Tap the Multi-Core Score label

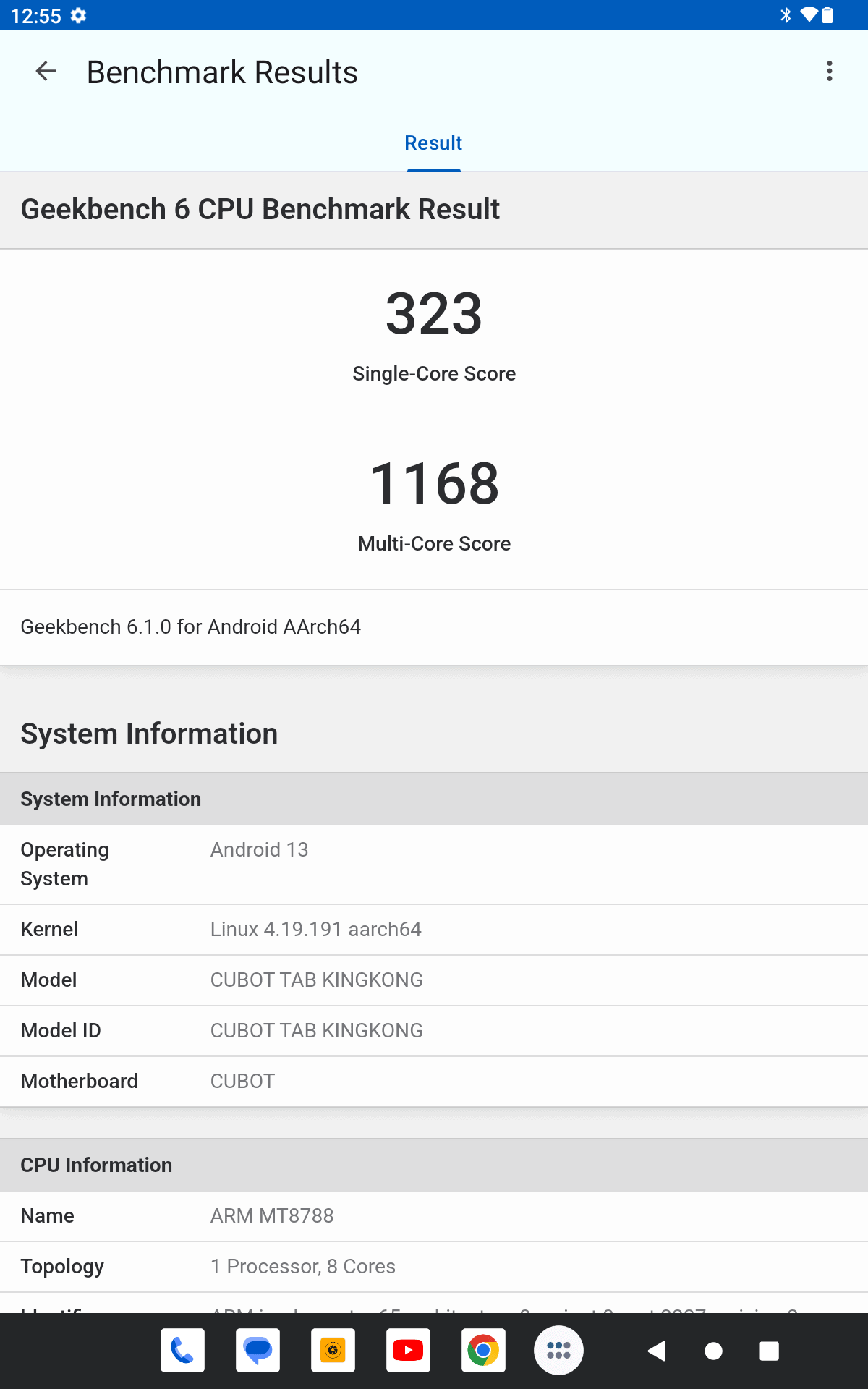point(434,543)
